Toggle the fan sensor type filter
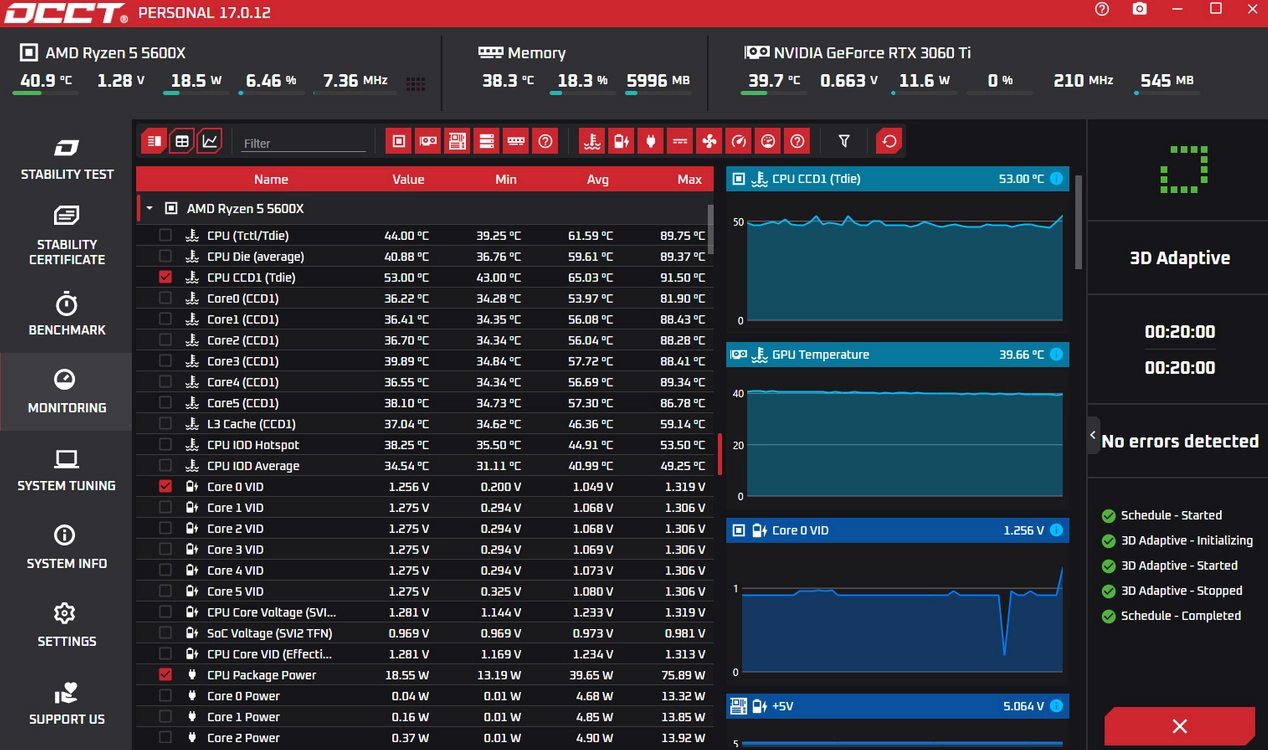Viewport: 1268px width, 750px height. tap(709, 142)
